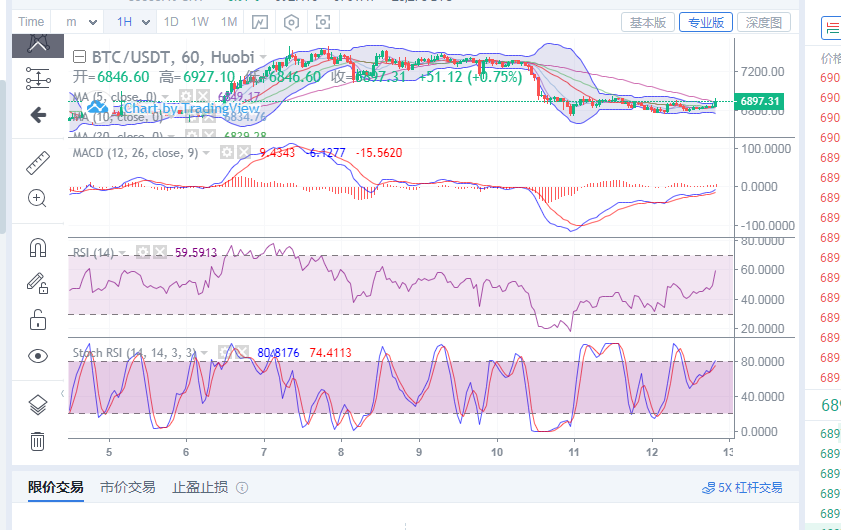Expand MA (5, close, 0) dropdown arrow
The width and height of the screenshot is (841, 530).
(166, 97)
